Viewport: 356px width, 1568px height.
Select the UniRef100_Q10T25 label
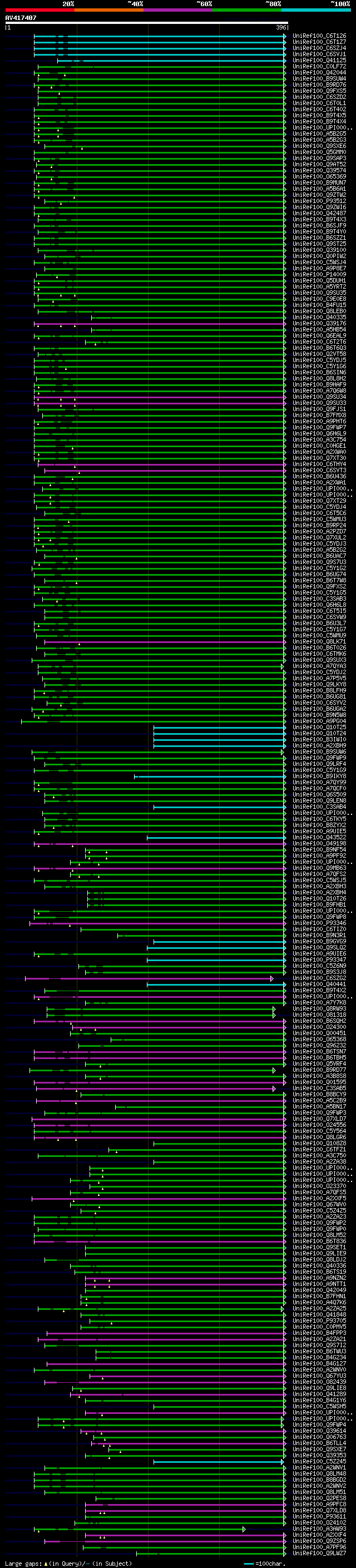(319, 727)
